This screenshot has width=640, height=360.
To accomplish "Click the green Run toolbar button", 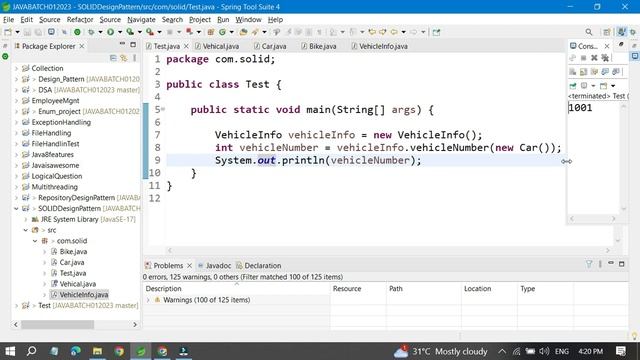I will 110,32.
